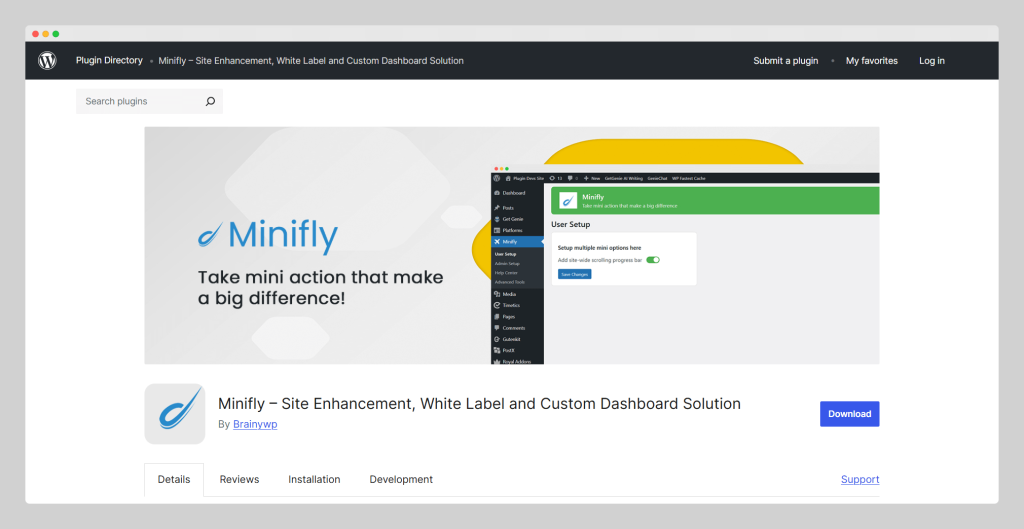Viewport: 1024px width, 529px height.
Task: Open the Support link
Action: pyautogui.click(x=860, y=479)
